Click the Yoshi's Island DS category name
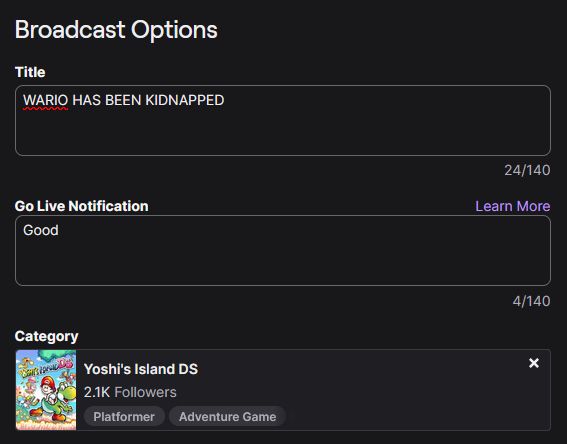 tap(141, 369)
